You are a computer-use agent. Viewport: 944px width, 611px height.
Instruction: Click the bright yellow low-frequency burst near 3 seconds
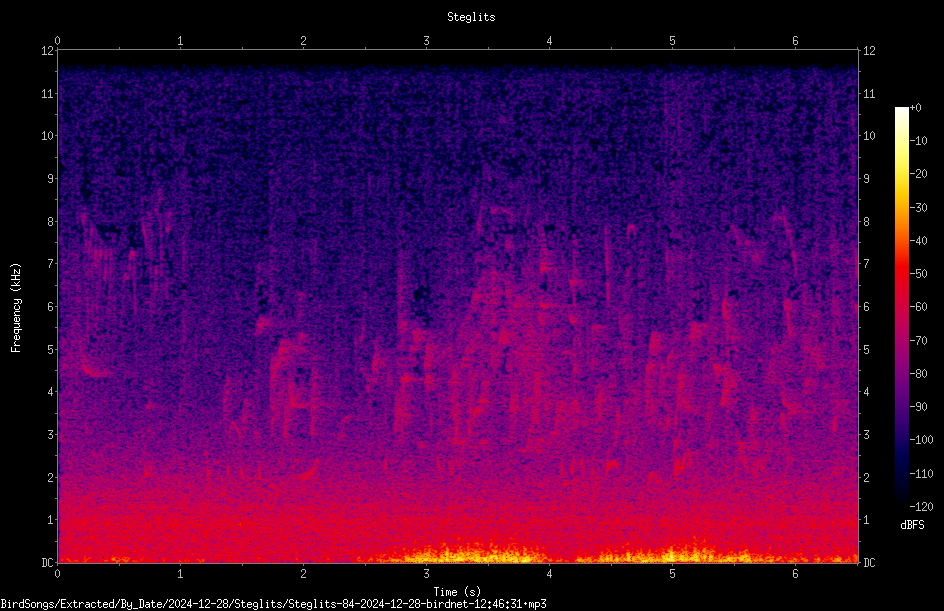458,554
